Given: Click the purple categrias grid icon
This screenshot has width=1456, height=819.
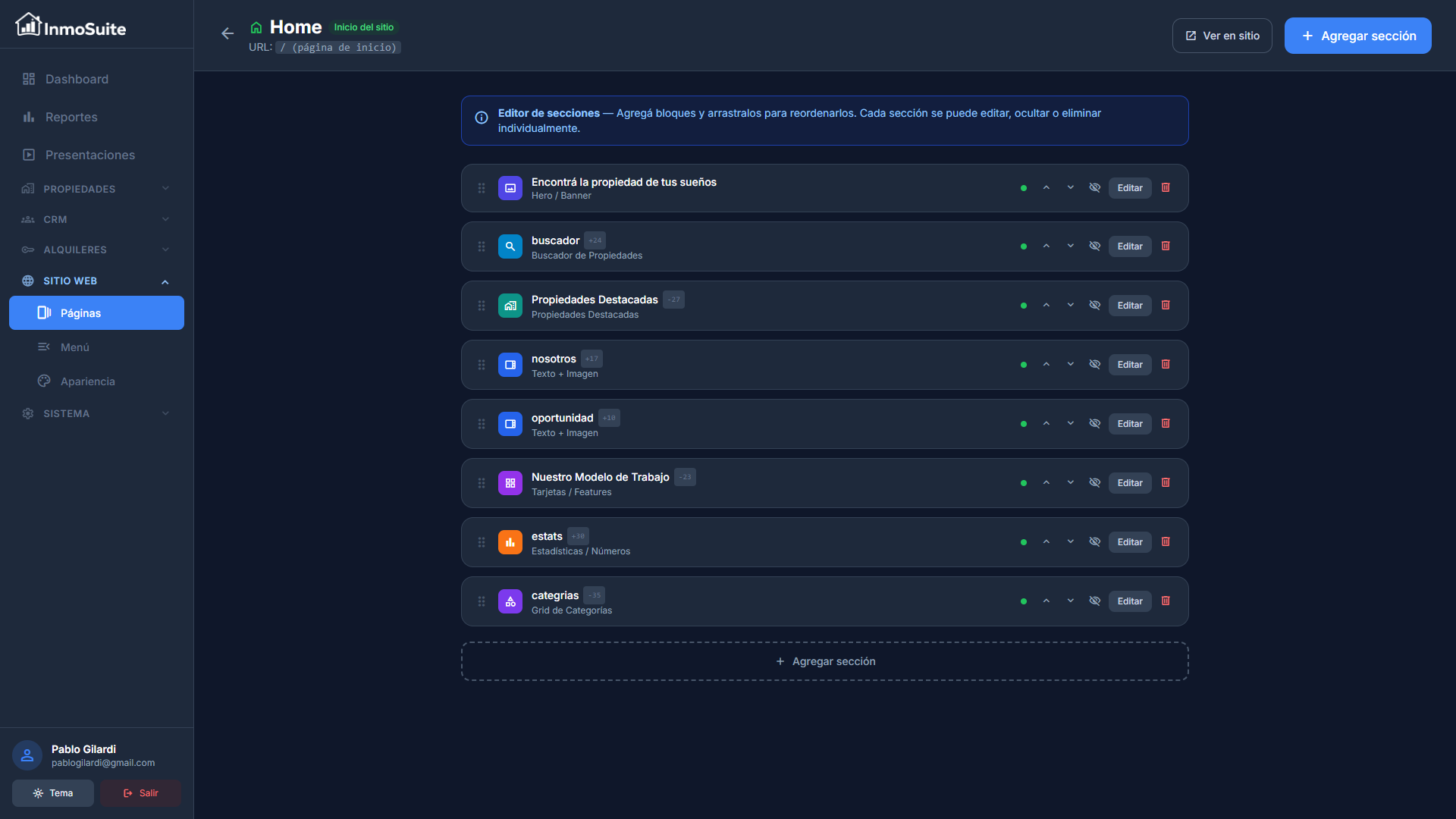Looking at the screenshot, I should click(510, 601).
